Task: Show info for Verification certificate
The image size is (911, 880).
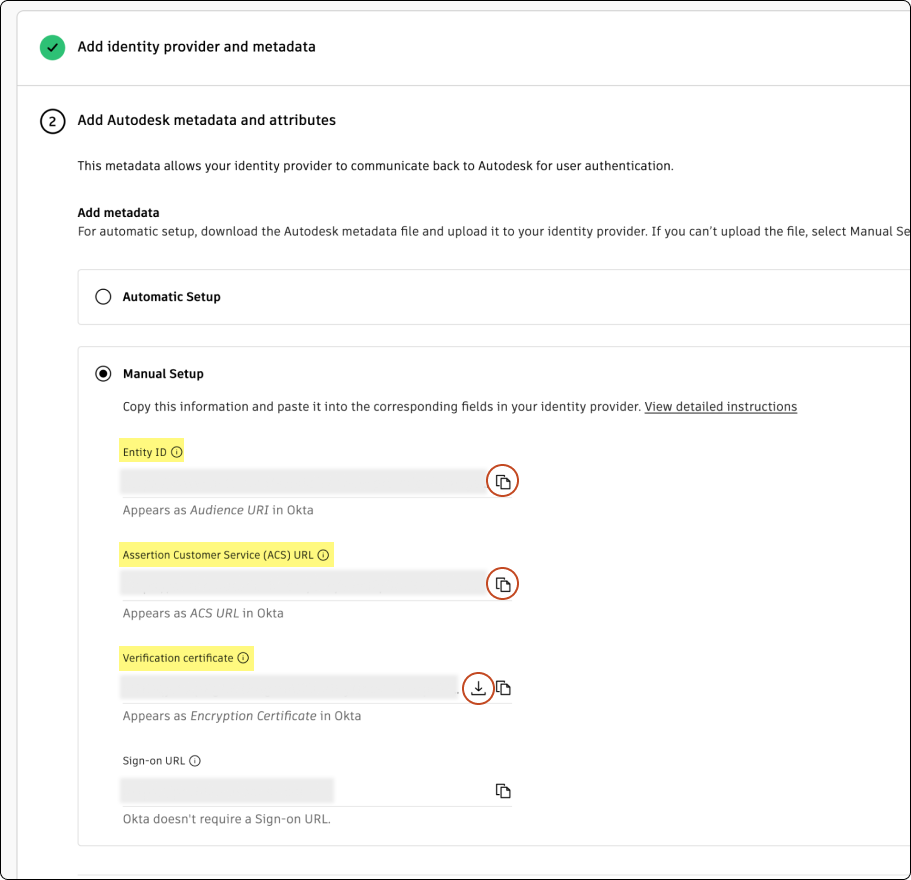Action: point(243,658)
